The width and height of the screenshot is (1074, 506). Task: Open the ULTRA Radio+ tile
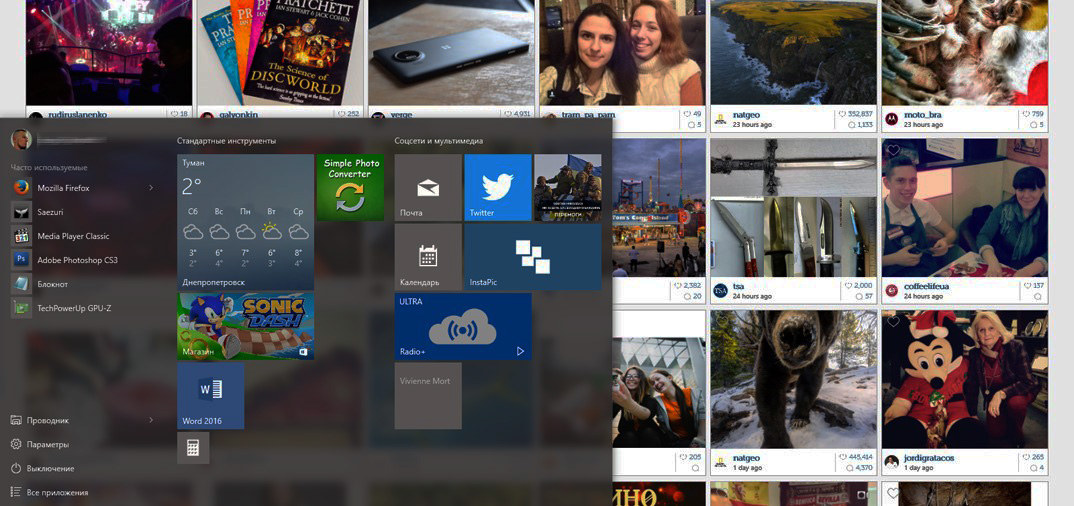point(463,326)
